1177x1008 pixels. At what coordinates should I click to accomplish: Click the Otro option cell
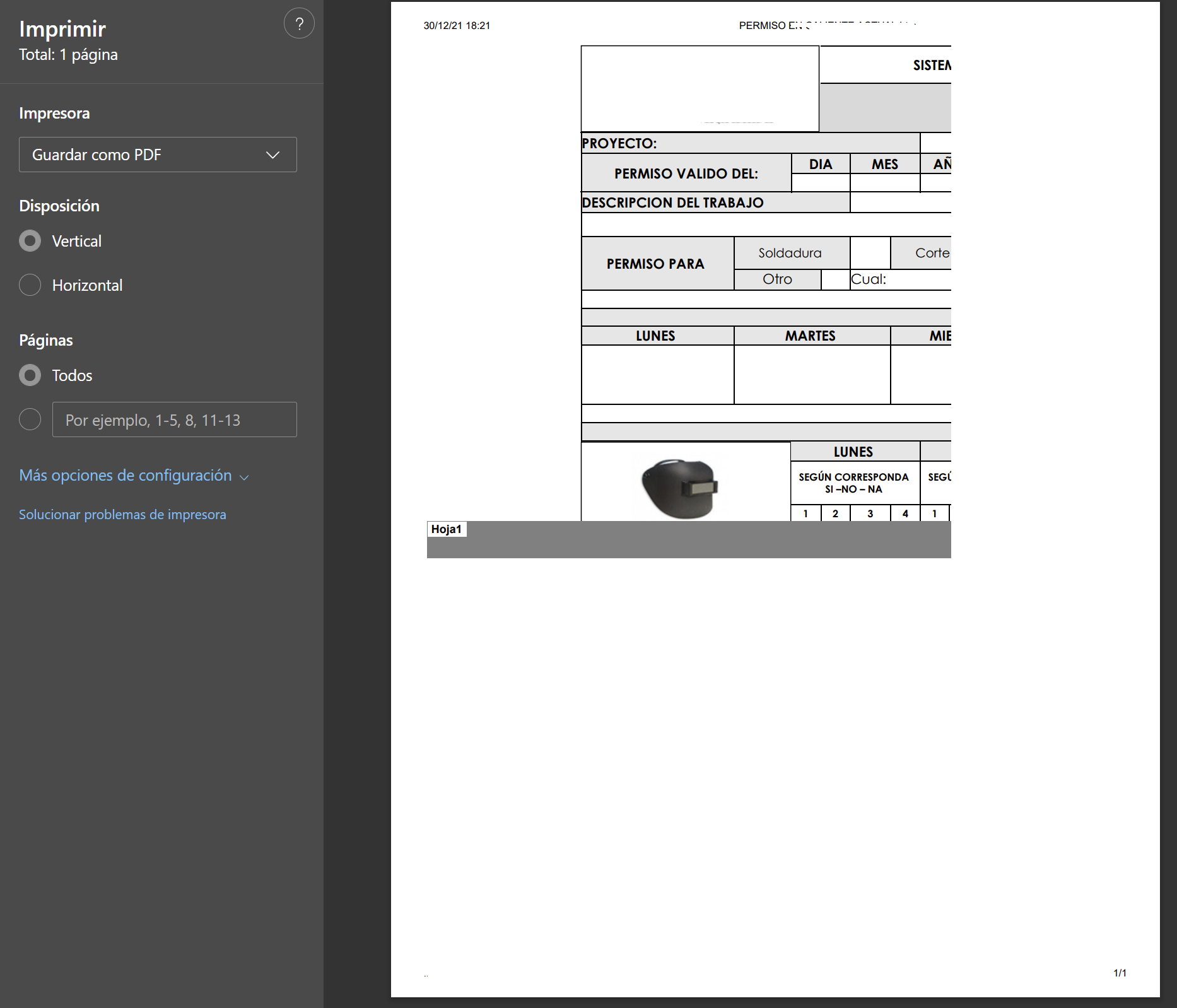777,279
